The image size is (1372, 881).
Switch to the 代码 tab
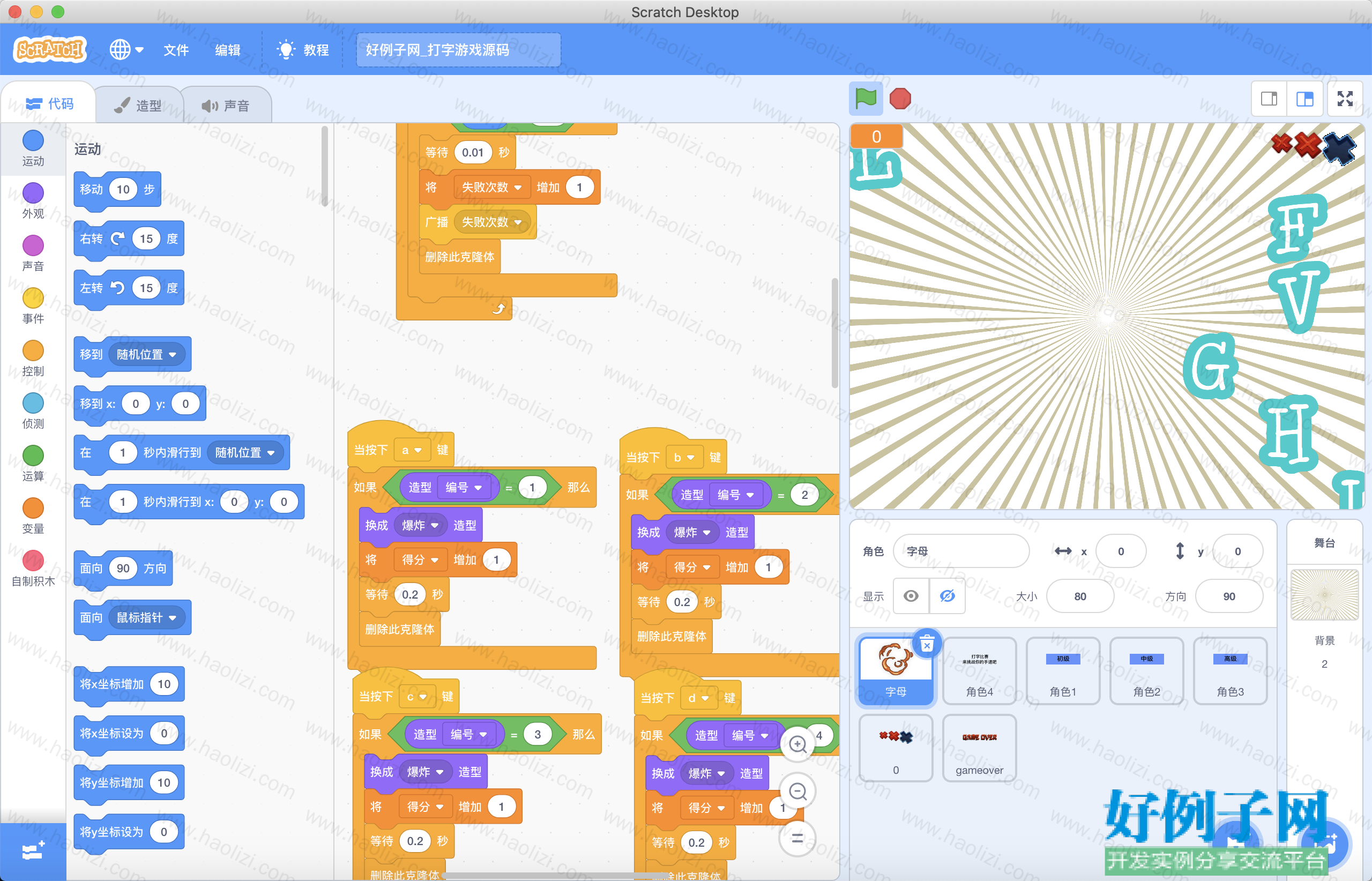click(x=49, y=103)
